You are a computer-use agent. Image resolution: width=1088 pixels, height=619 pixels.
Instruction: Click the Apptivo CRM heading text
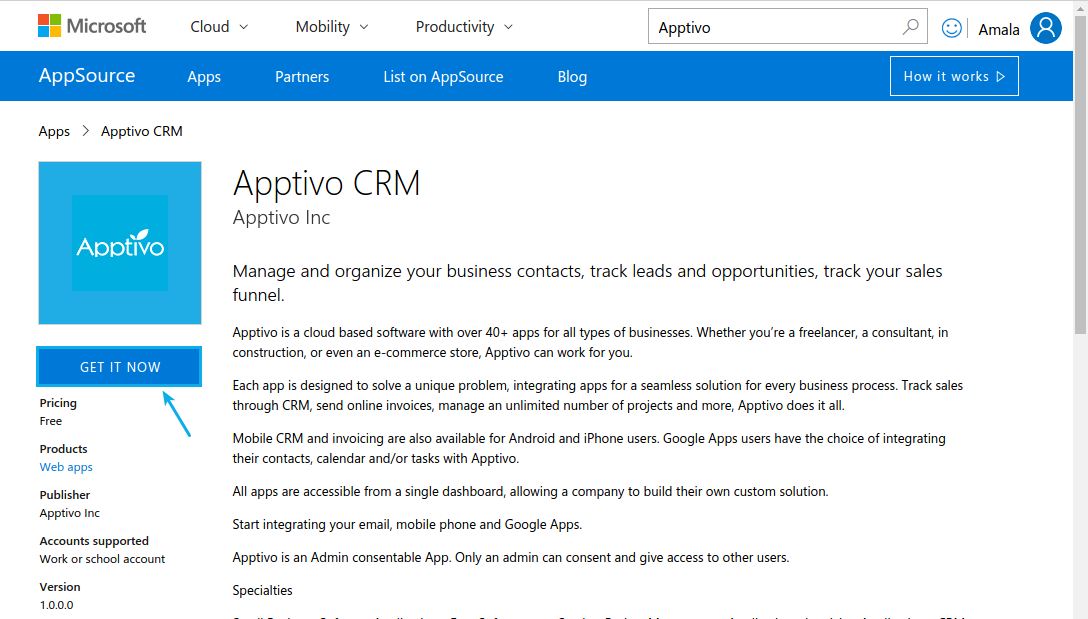tap(326, 184)
